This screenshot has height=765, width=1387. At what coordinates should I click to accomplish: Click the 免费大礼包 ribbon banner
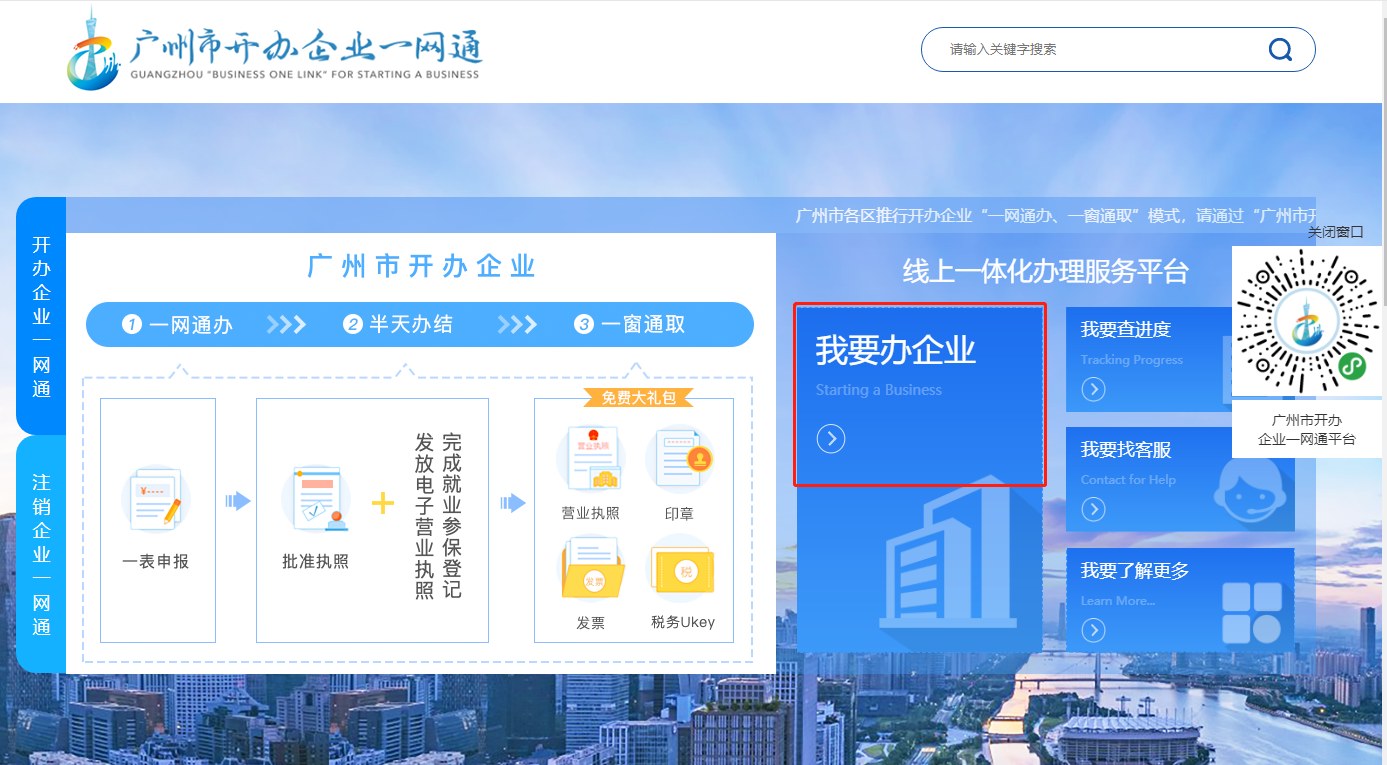coord(638,398)
